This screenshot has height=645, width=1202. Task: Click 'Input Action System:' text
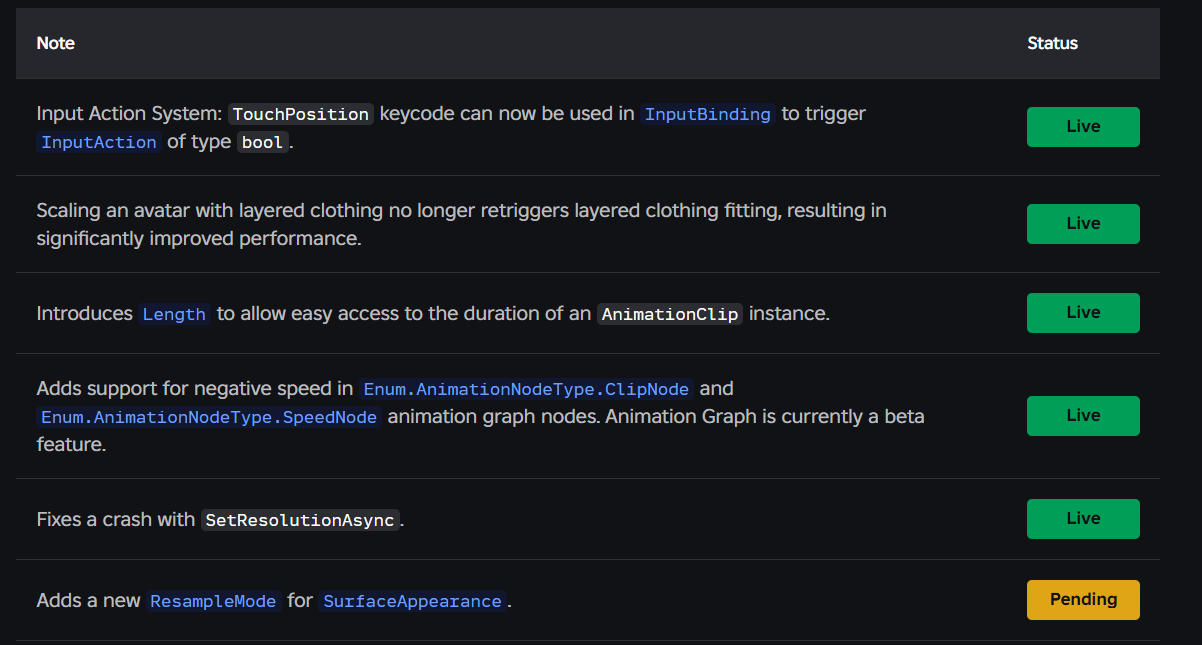click(x=130, y=114)
